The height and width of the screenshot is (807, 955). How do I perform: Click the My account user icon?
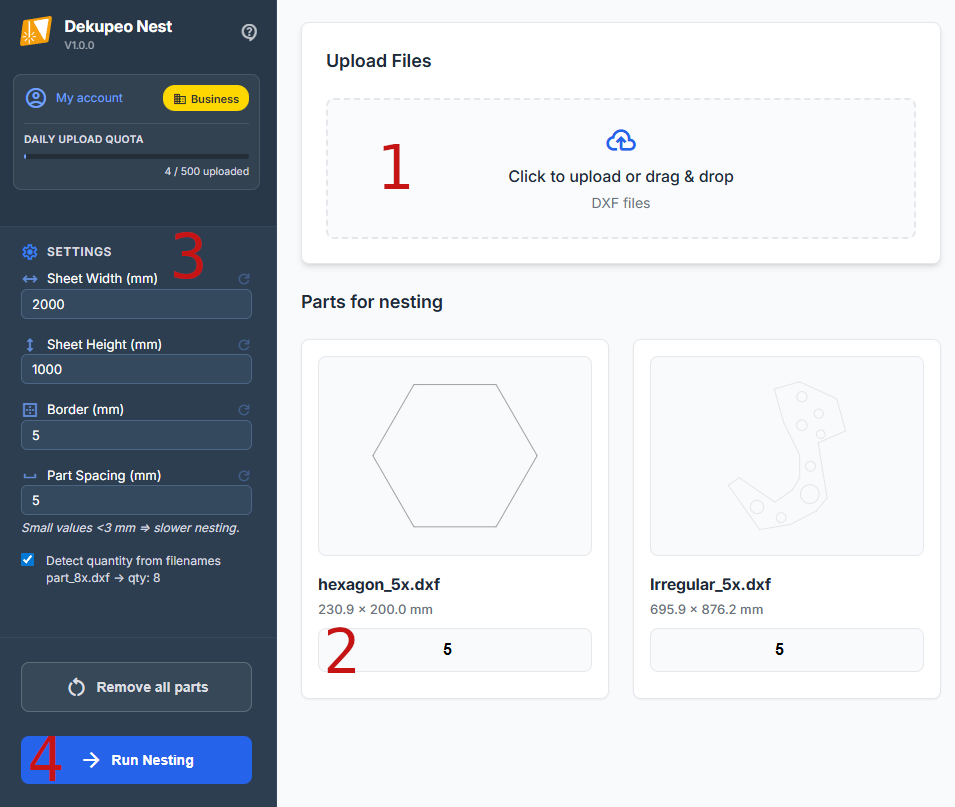tap(36, 98)
